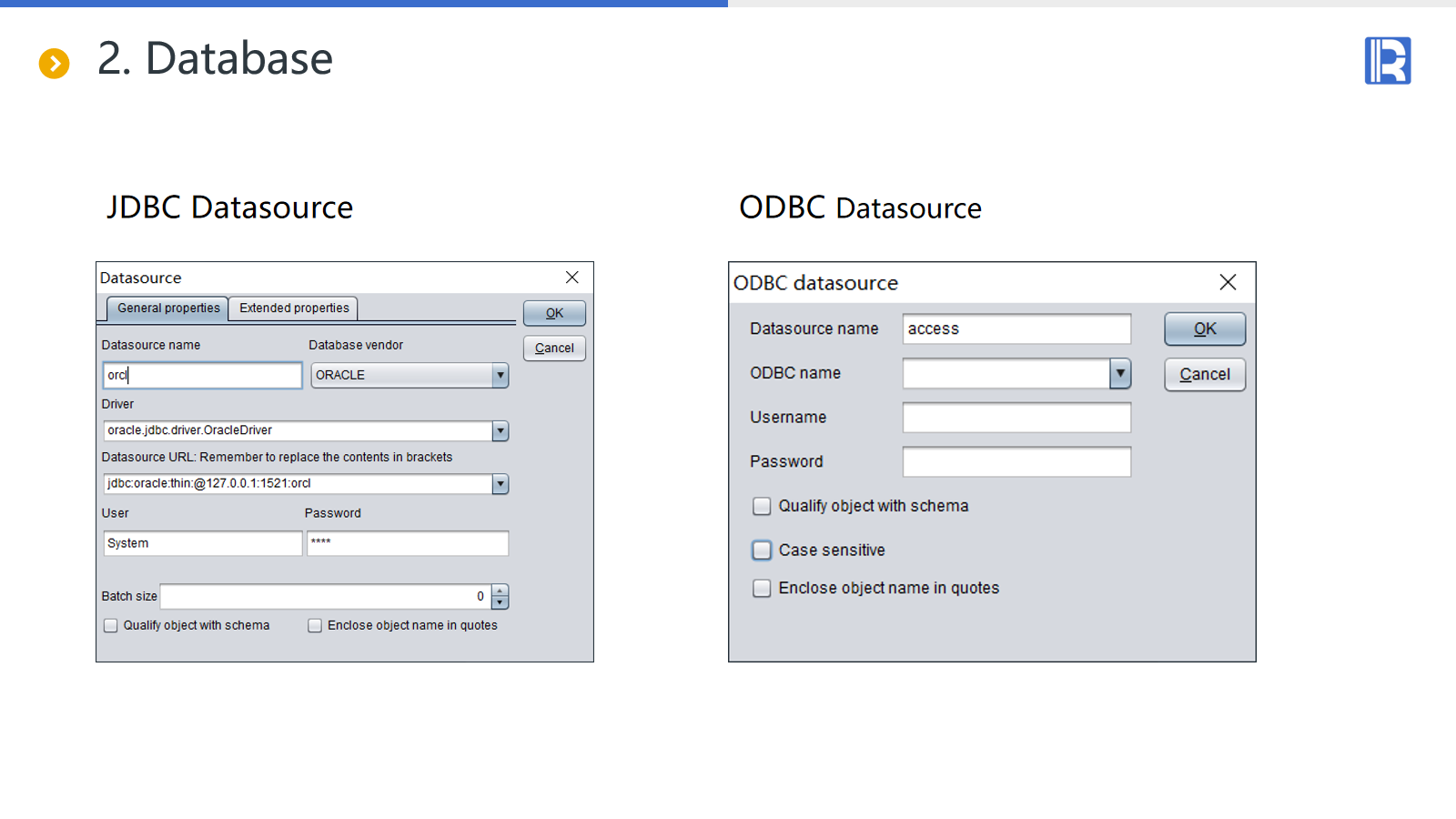The image size is (1456, 819).
Task: Open the Database vendor dropdown
Action: coord(500,375)
